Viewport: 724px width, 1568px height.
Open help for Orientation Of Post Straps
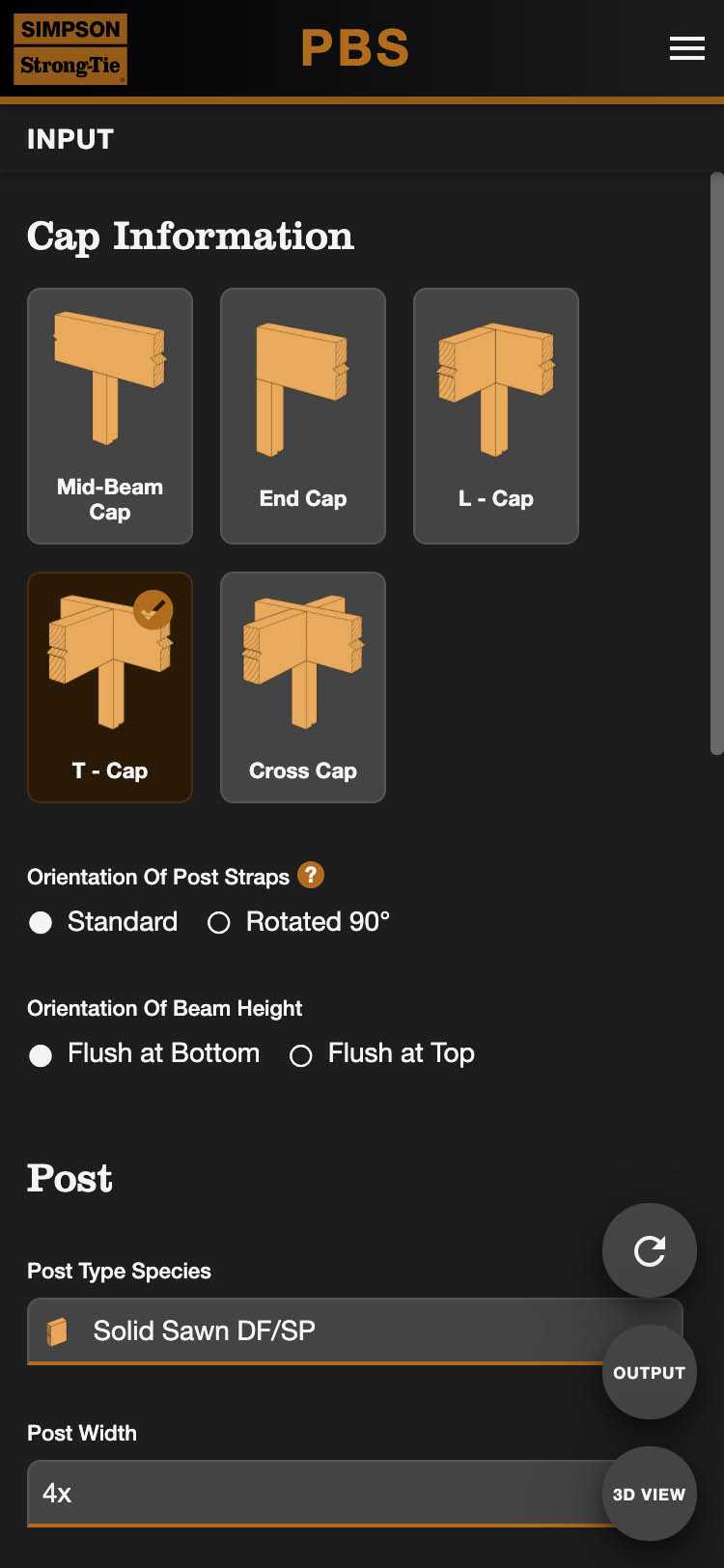click(x=310, y=875)
